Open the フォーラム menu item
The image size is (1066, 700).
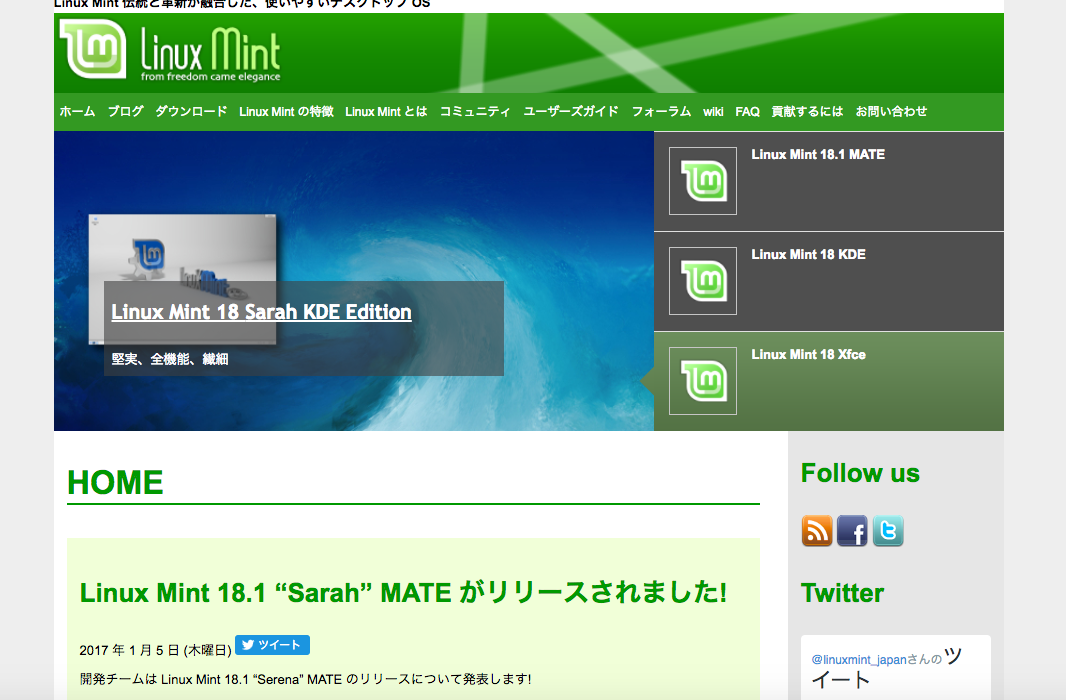(x=661, y=111)
